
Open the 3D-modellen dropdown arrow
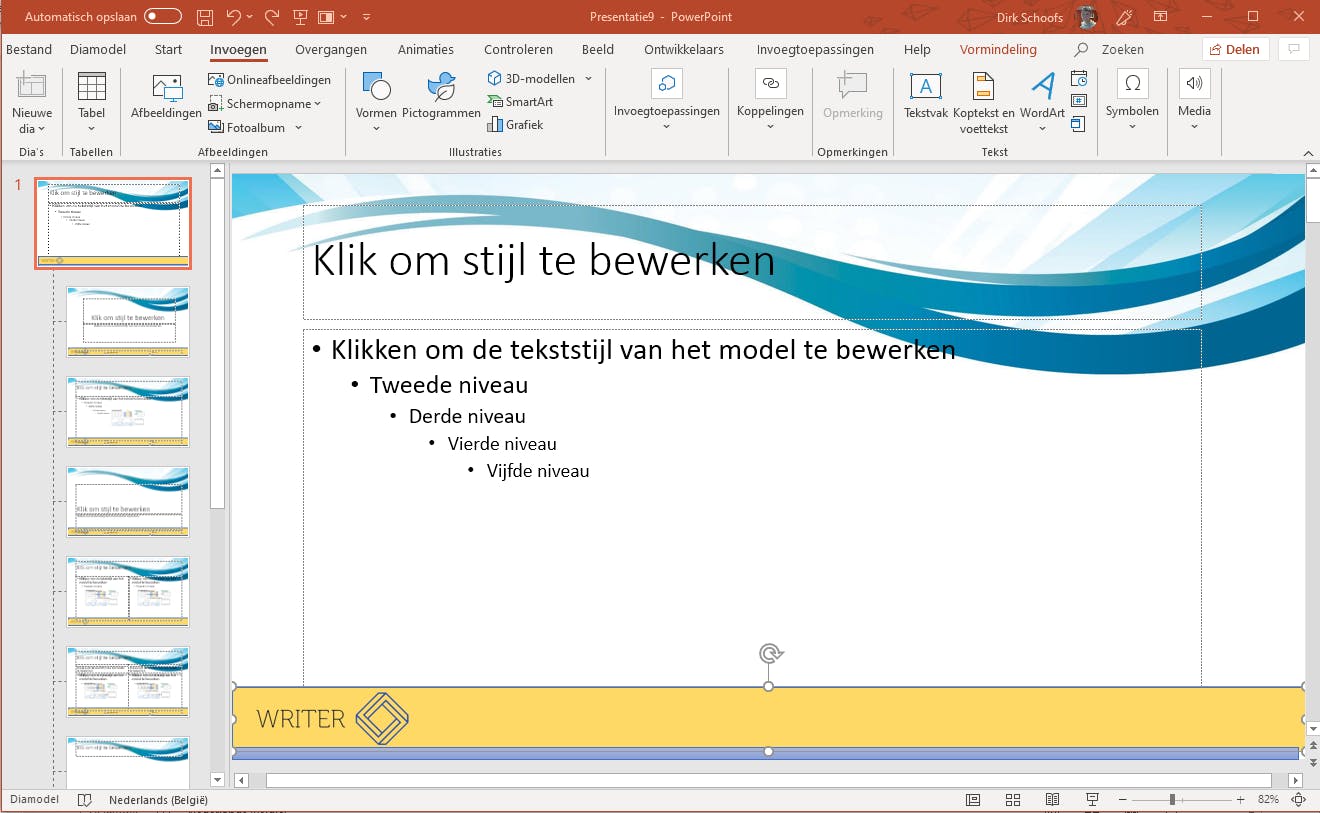(x=588, y=79)
